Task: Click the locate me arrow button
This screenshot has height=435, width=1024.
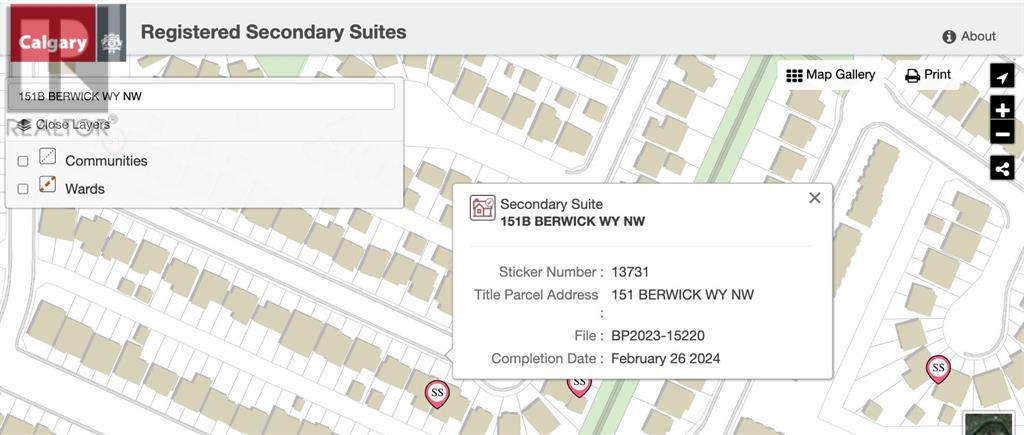Action: [1002, 77]
